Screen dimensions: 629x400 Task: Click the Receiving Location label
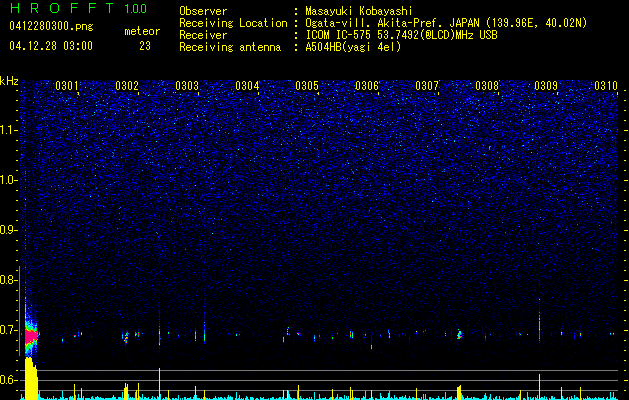[233, 23]
